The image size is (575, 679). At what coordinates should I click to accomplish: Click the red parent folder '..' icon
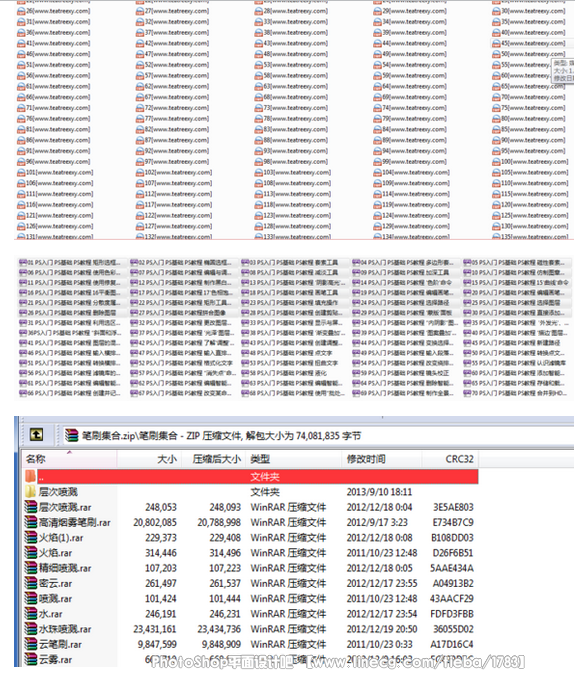coord(30,476)
